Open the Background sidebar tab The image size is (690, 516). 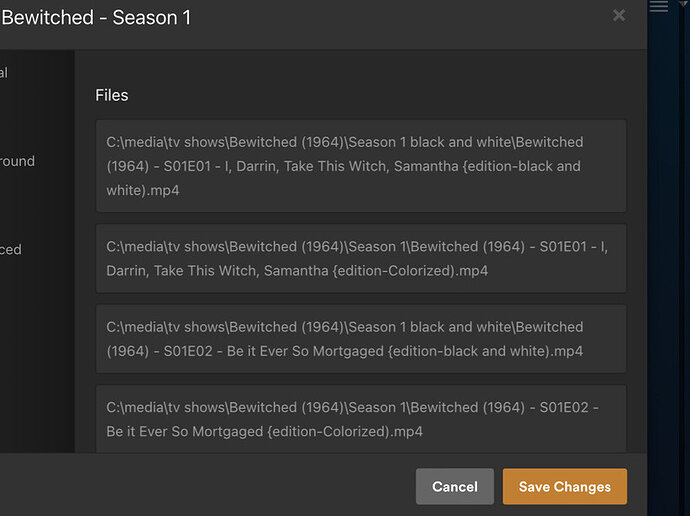[x=18, y=161]
